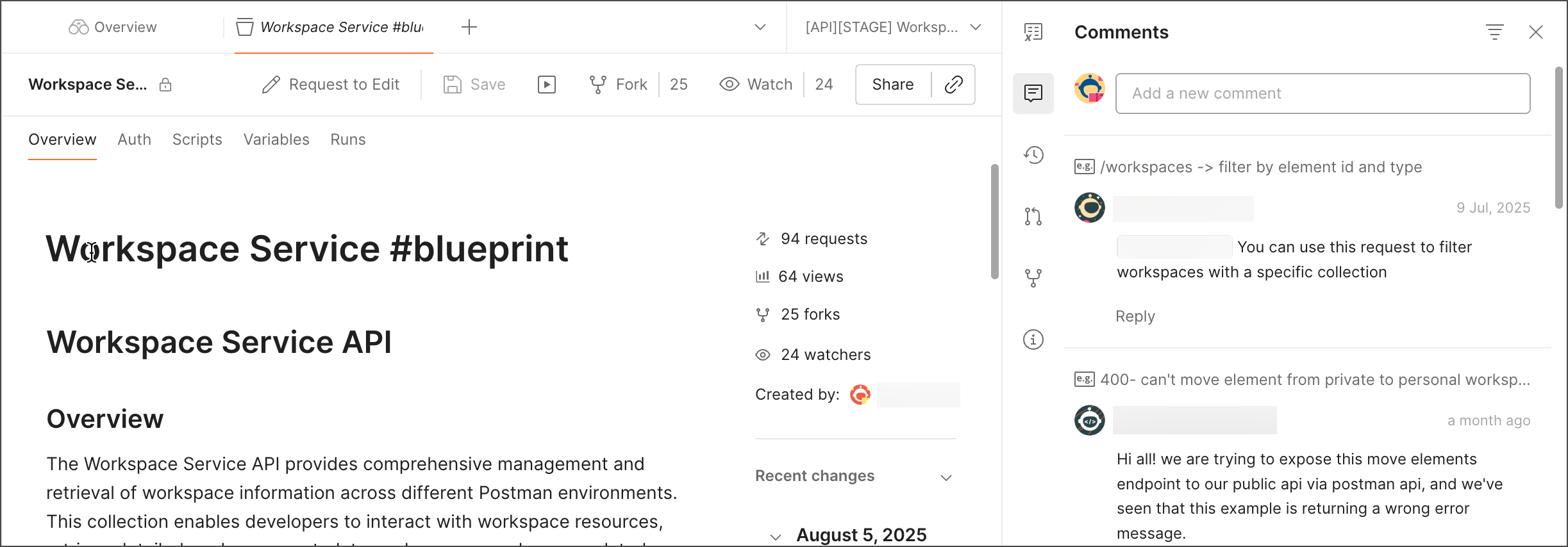Open the forks icon in right sidebar
Viewport: 1568px width, 547px height.
point(1033,278)
